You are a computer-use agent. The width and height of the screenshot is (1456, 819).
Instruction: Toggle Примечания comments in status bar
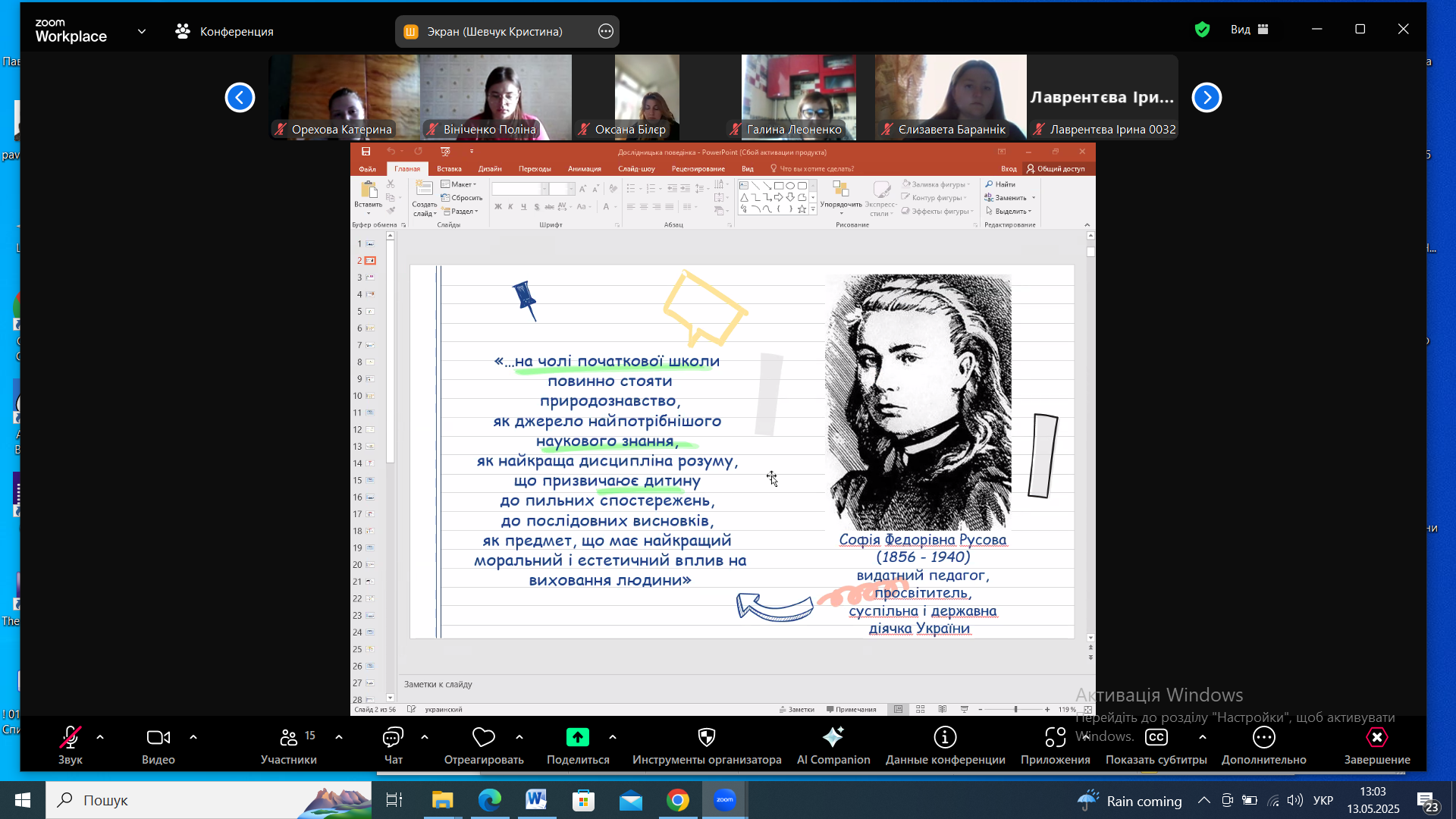(851, 710)
